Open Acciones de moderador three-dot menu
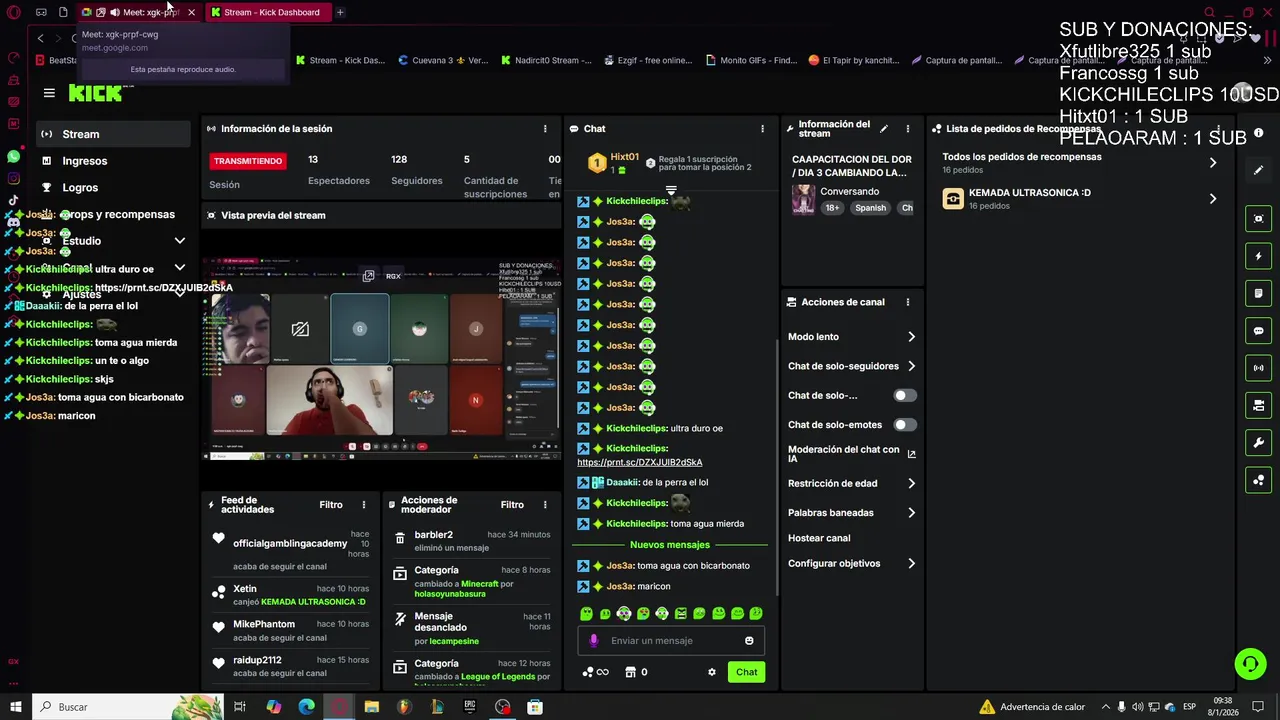The width and height of the screenshot is (1280, 720). point(545,505)
